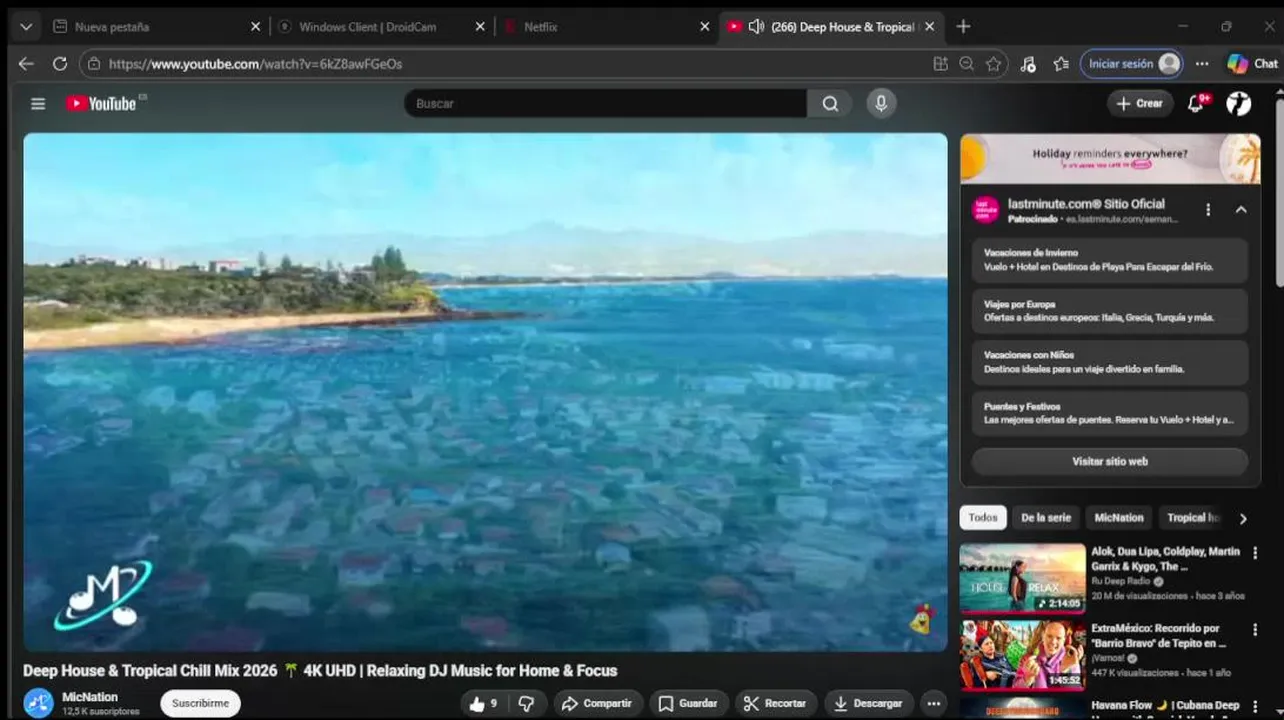
Task: Click Iniciar sesión in the browser toolbar
Action: 1131,64
